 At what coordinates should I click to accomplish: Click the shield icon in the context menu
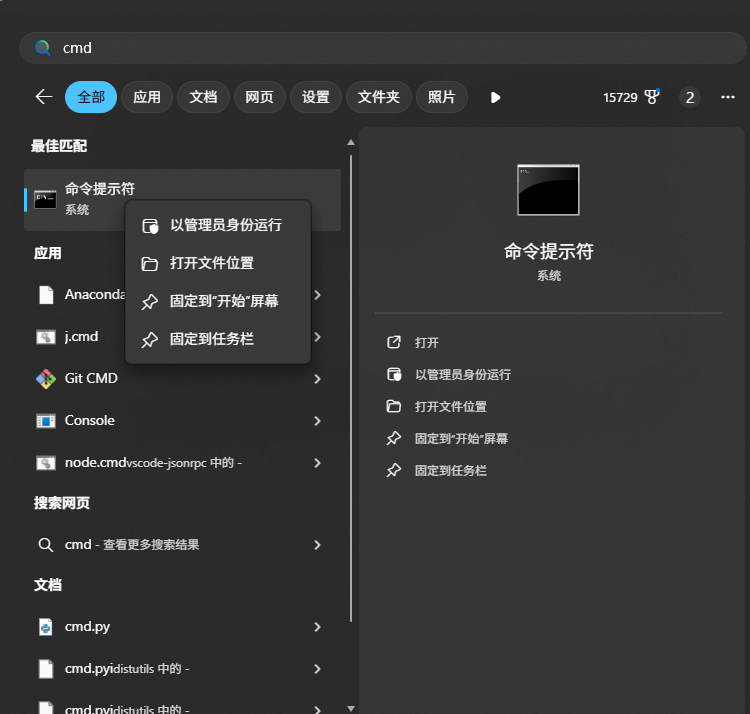tap(150, 225)
